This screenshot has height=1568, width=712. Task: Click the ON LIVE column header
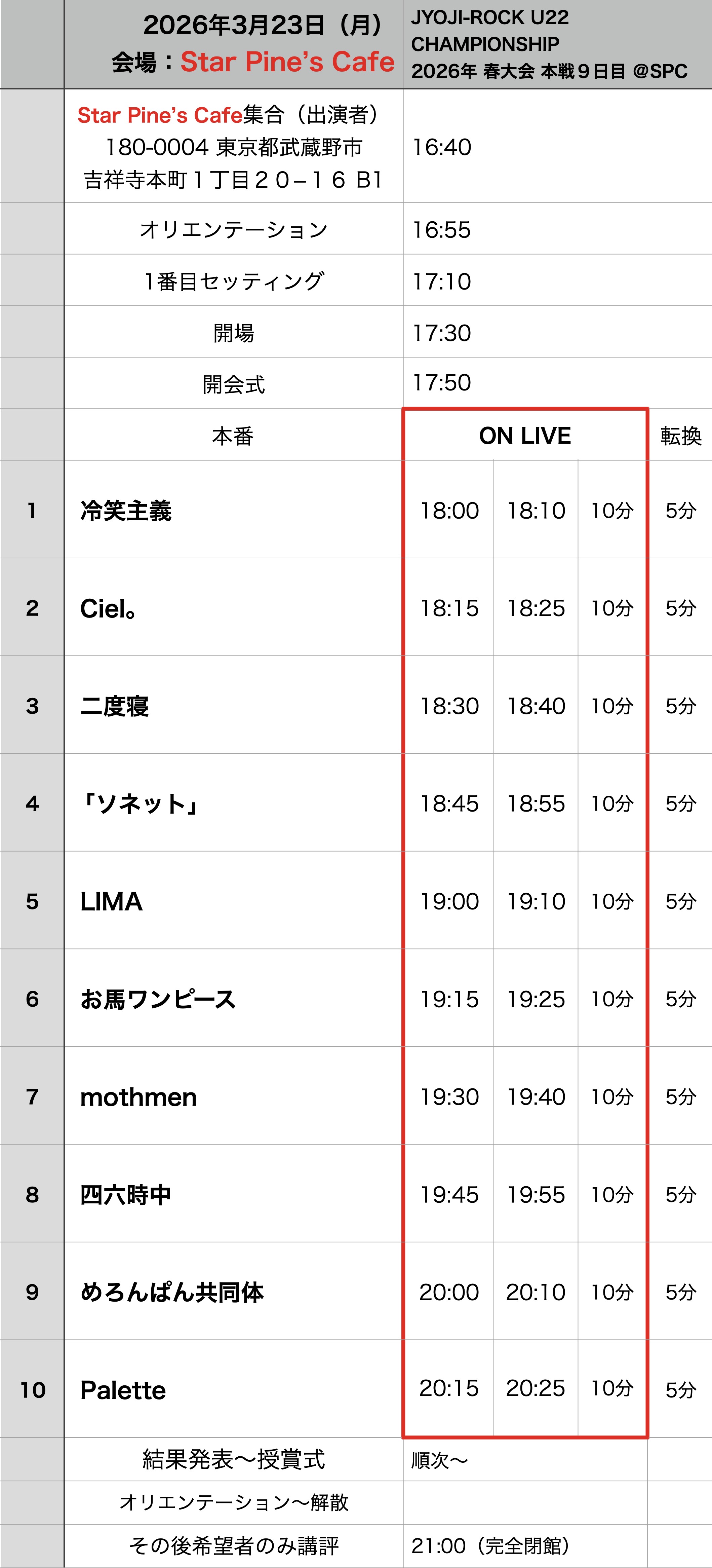(x=524, y=436)
